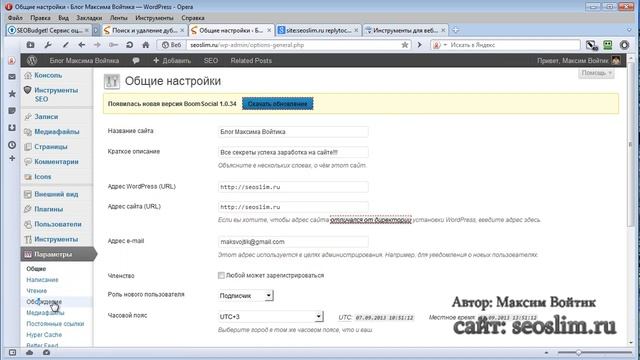Open the 'Файл' menu
The height and width of the screenshot is (360, 640).
pos(15,18)
